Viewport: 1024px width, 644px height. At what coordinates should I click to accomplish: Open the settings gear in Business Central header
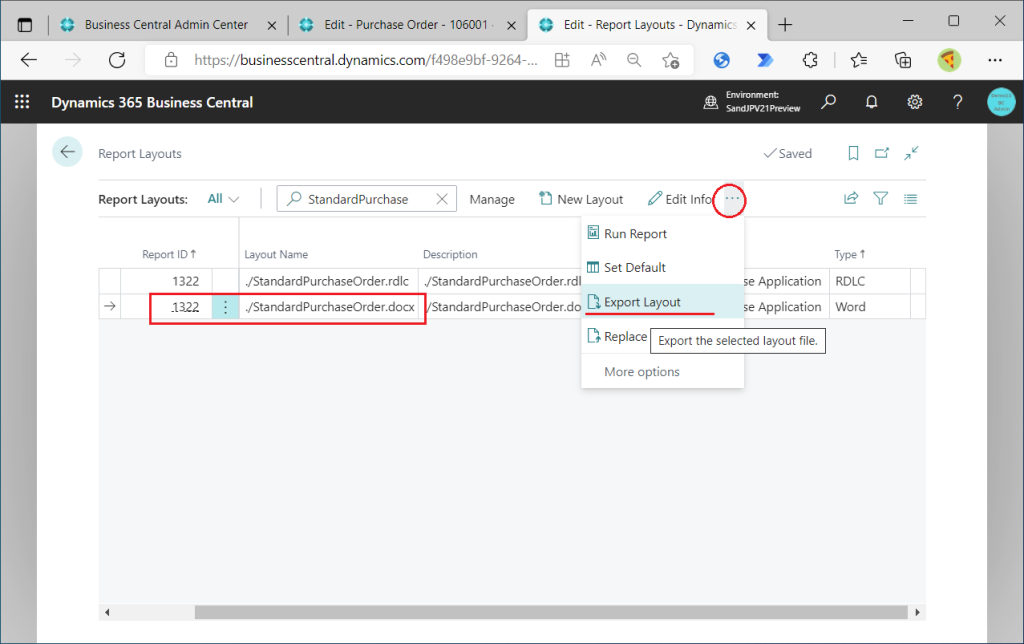914,102
